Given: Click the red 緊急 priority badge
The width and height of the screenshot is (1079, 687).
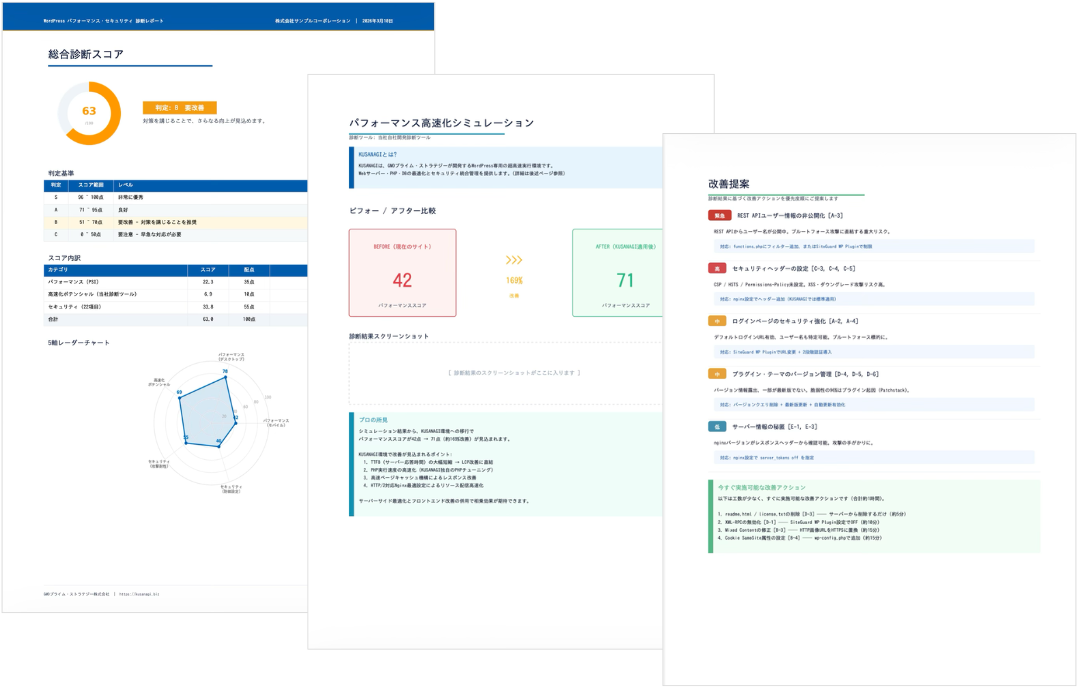Looking at the screenshot, I should 719,215.
